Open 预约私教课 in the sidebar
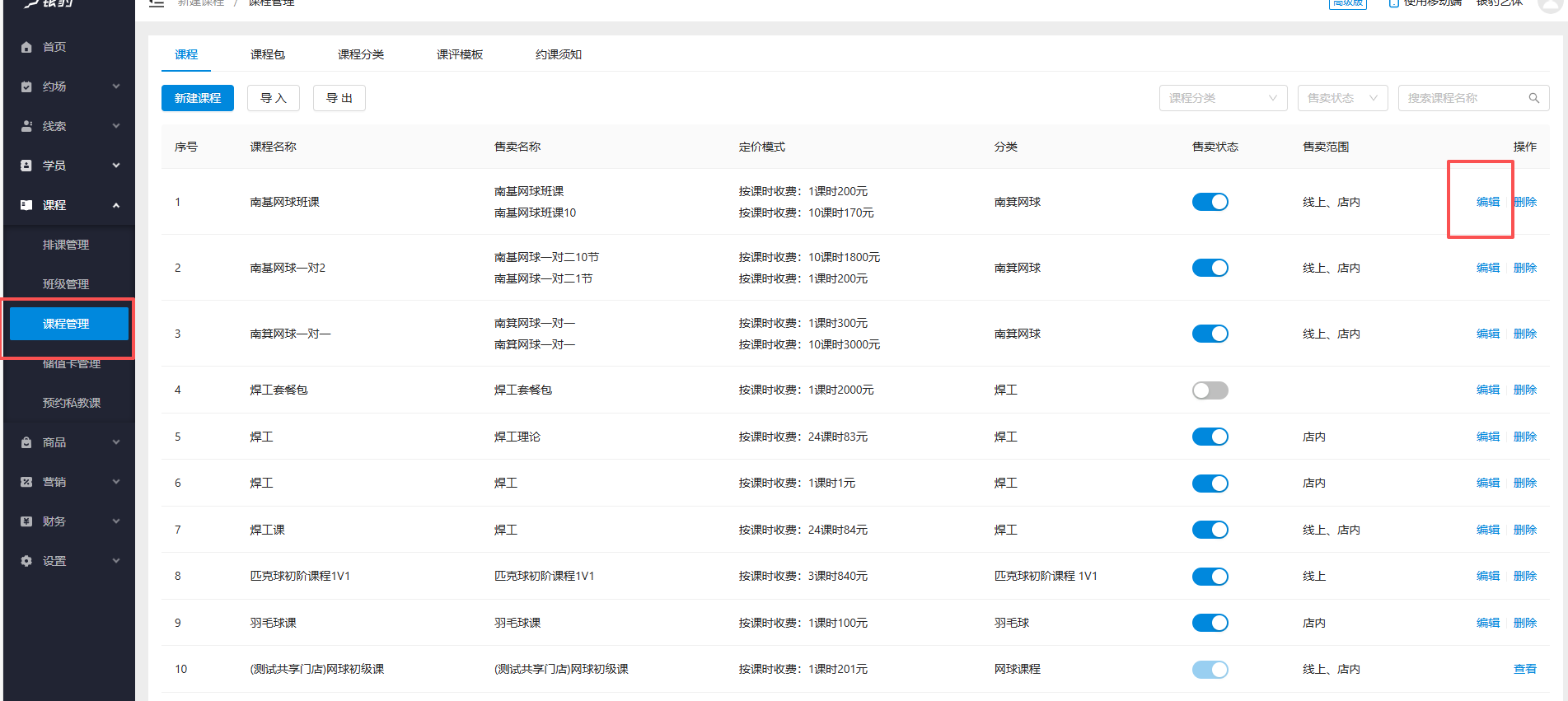Viewport: 1568px width, 701px height. [72, 403]
